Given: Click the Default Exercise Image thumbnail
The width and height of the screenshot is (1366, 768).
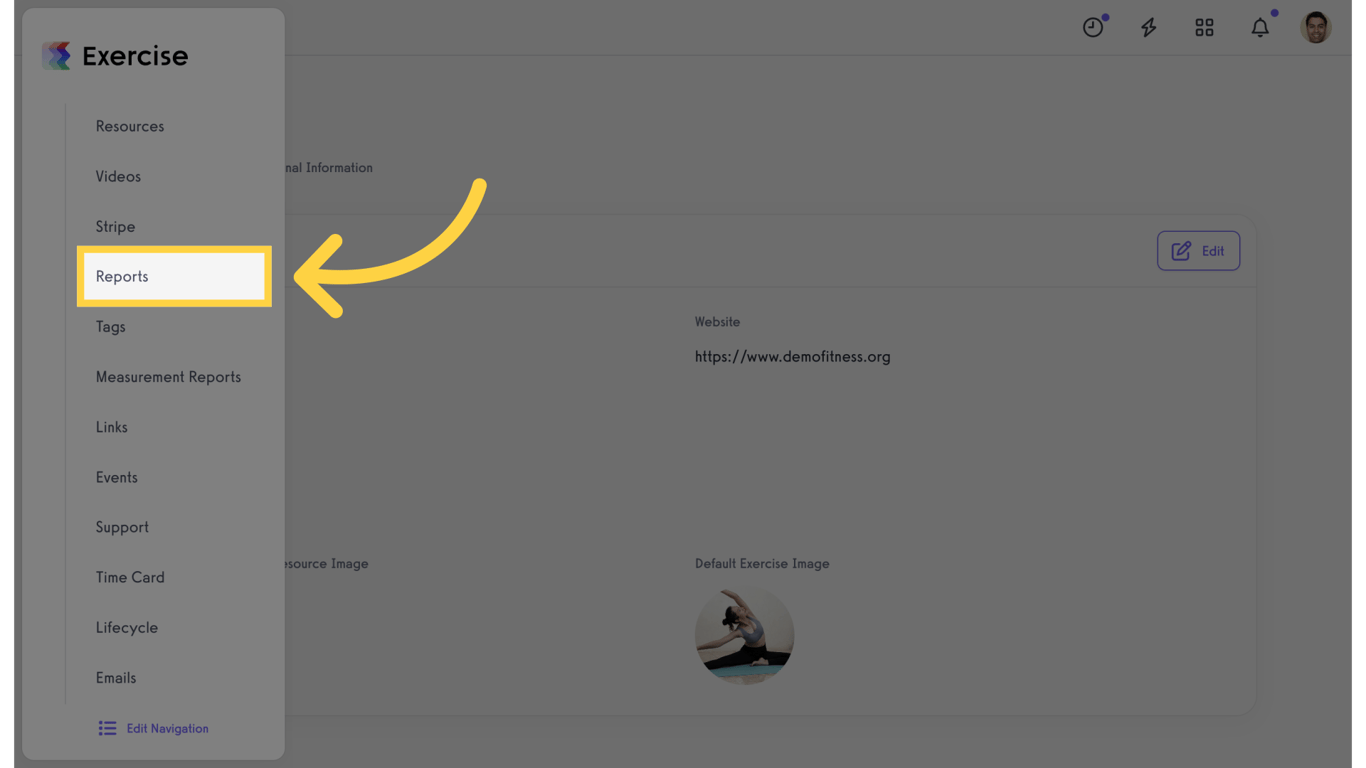Looking at the screenshot, I should tap(744, 635).
